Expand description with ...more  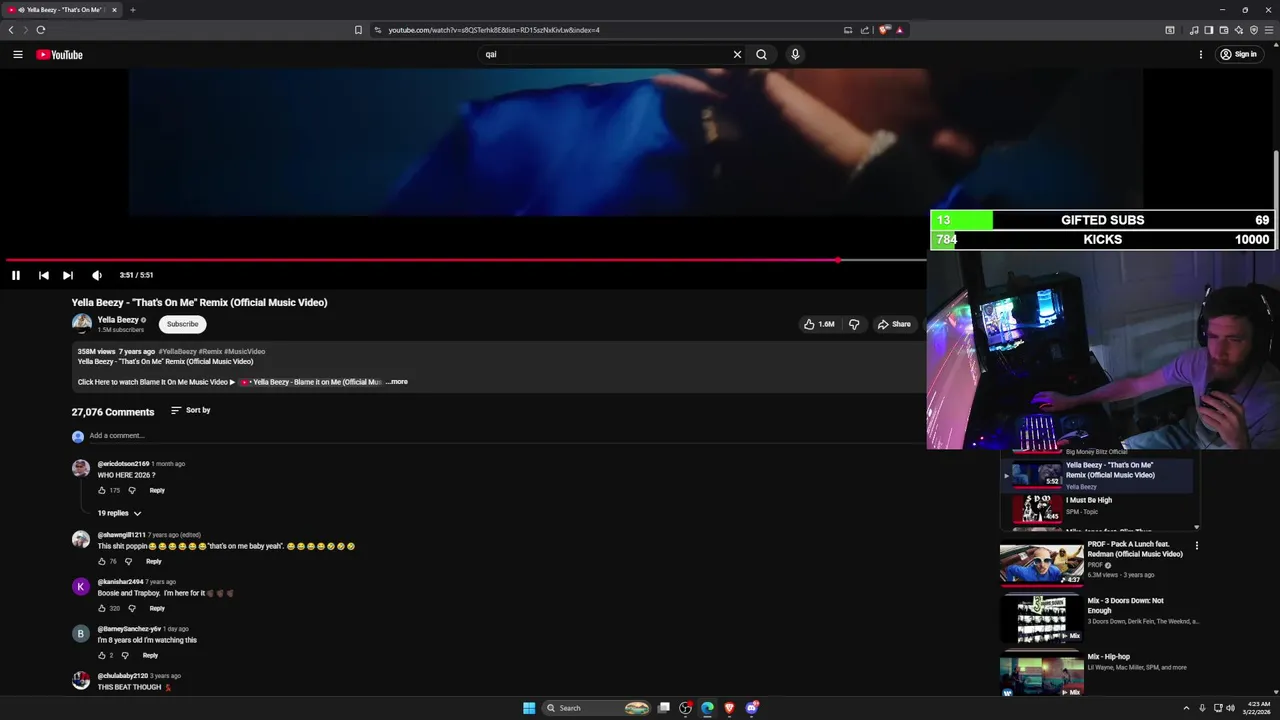coord(397,382)
